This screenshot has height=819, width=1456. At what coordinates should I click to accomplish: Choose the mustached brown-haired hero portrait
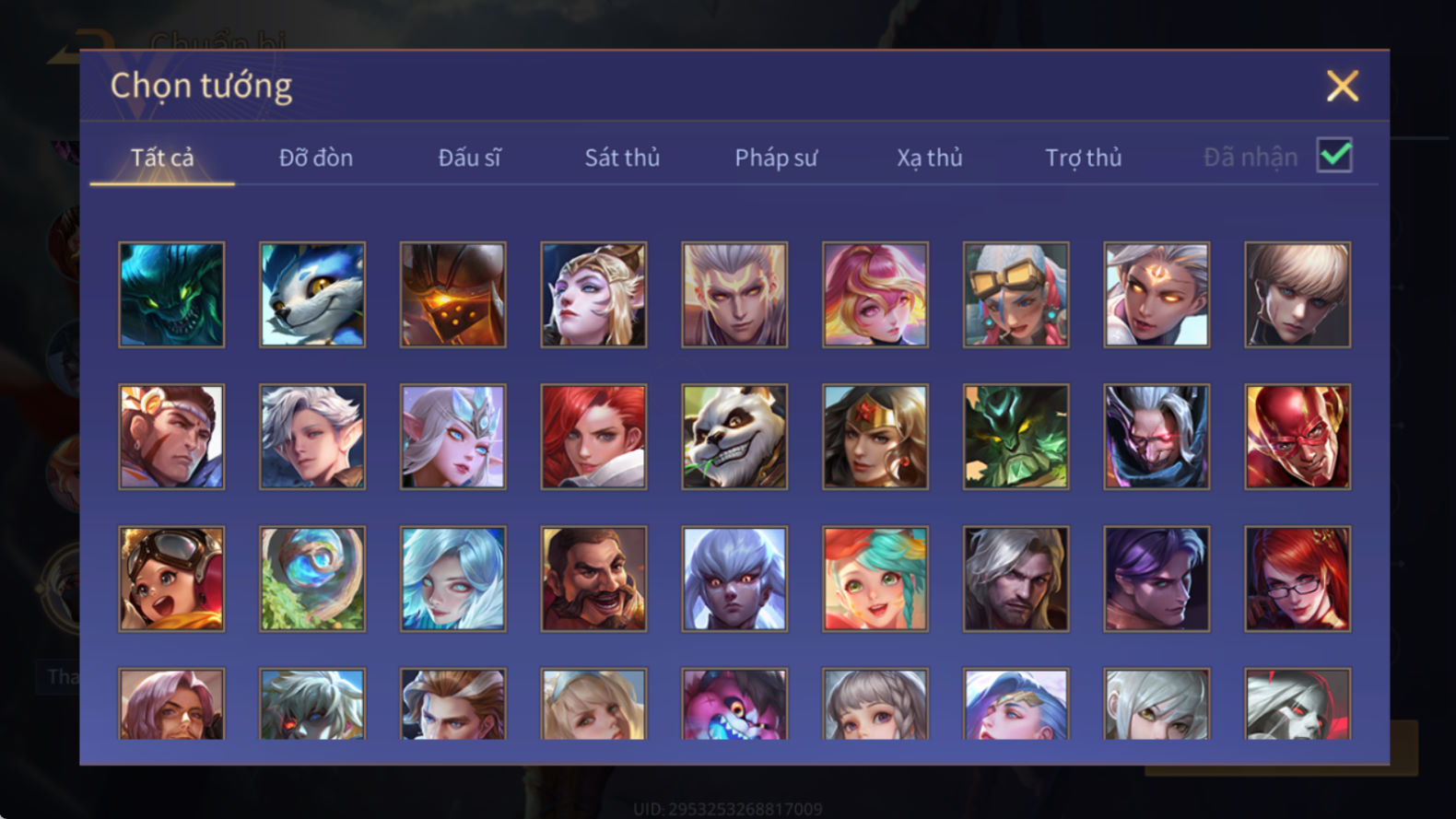click(593, 579)
